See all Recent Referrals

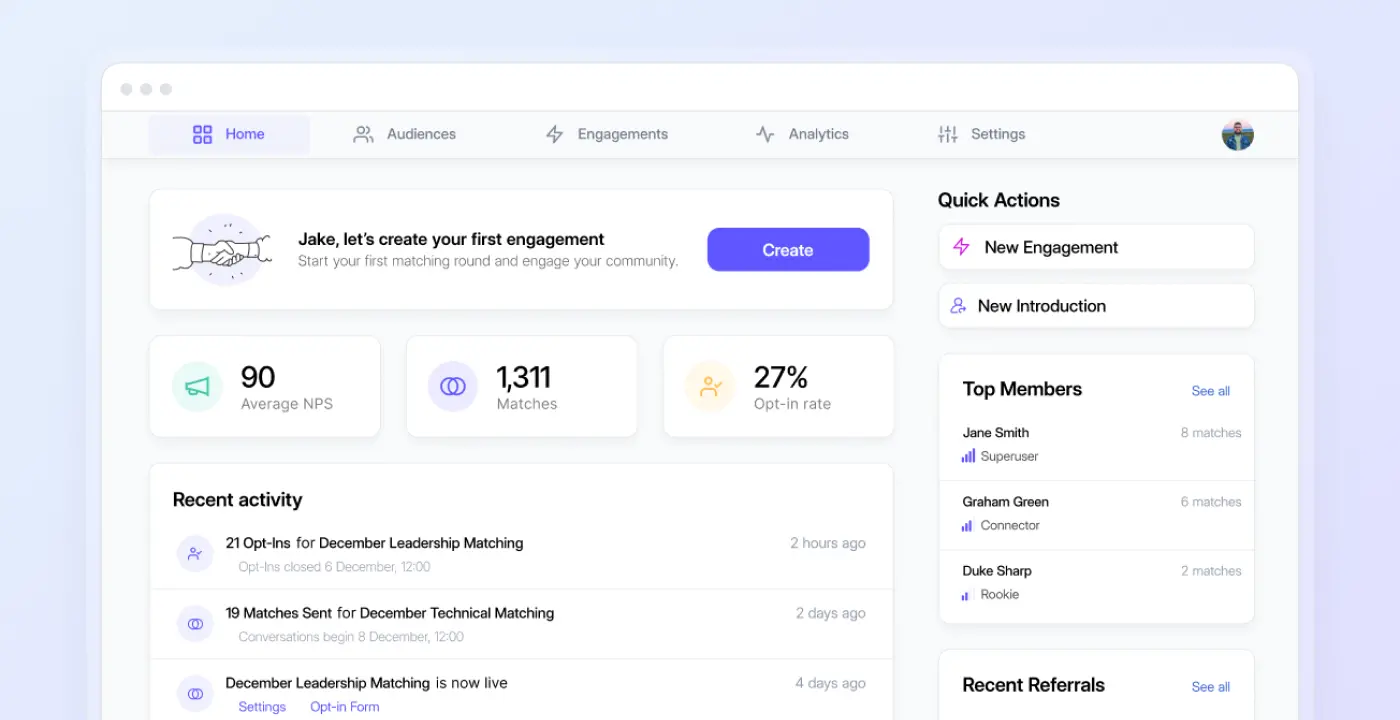click(1210, 687)
